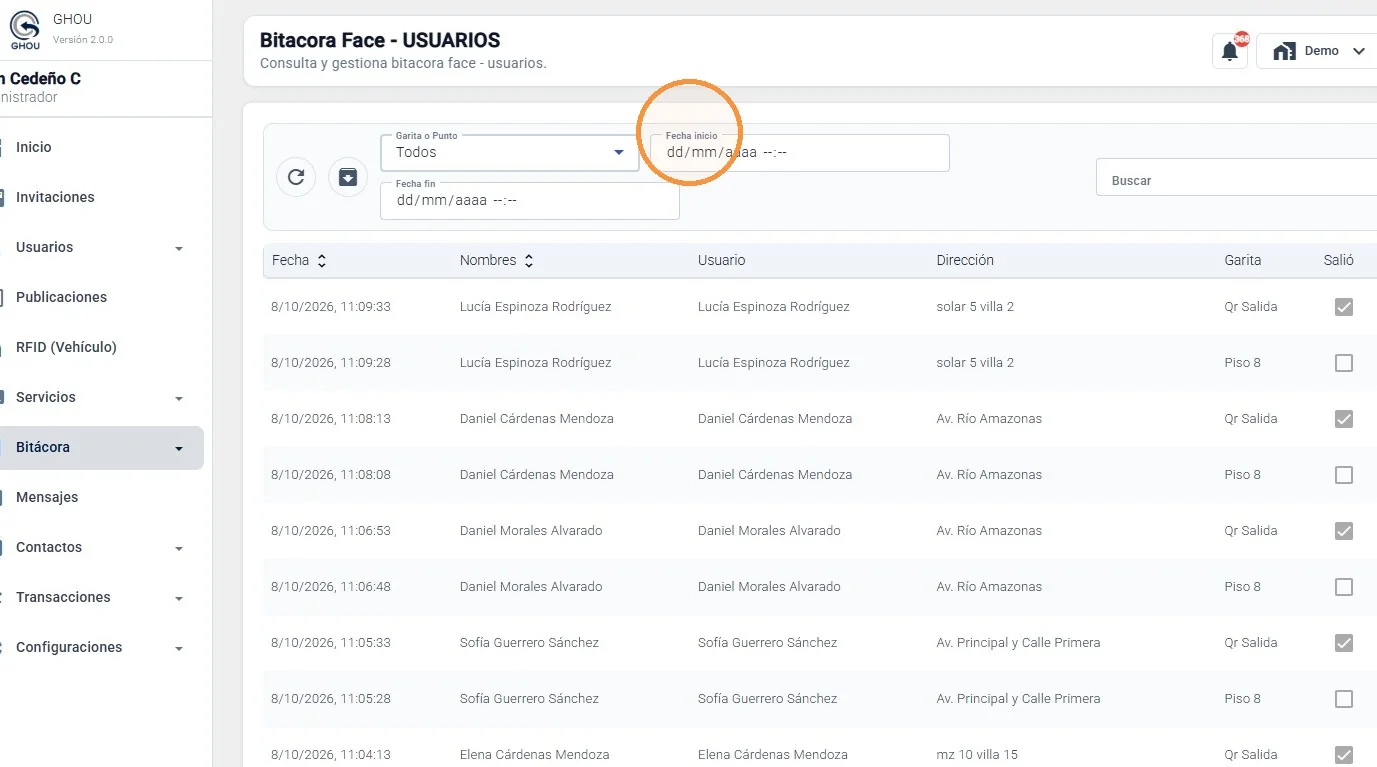Click the Fecha inicio date field
This screenshot has width=1377, height=767.
tap(800, 153)
